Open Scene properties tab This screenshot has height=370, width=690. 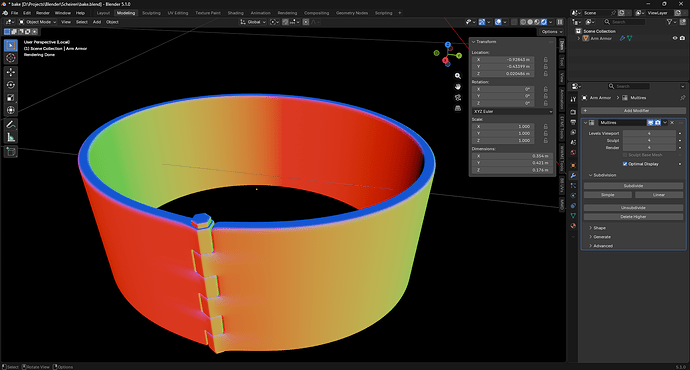click(x=573, y=143)
